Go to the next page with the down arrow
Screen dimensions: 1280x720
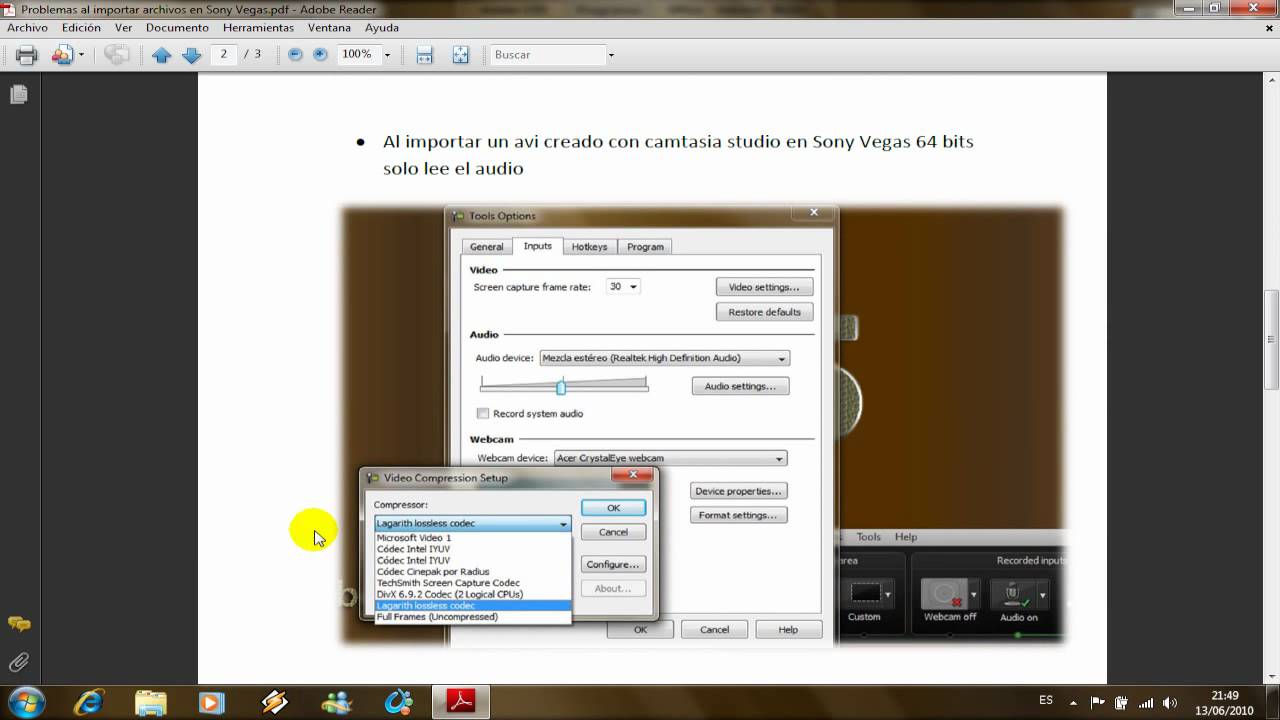(192, 55)
